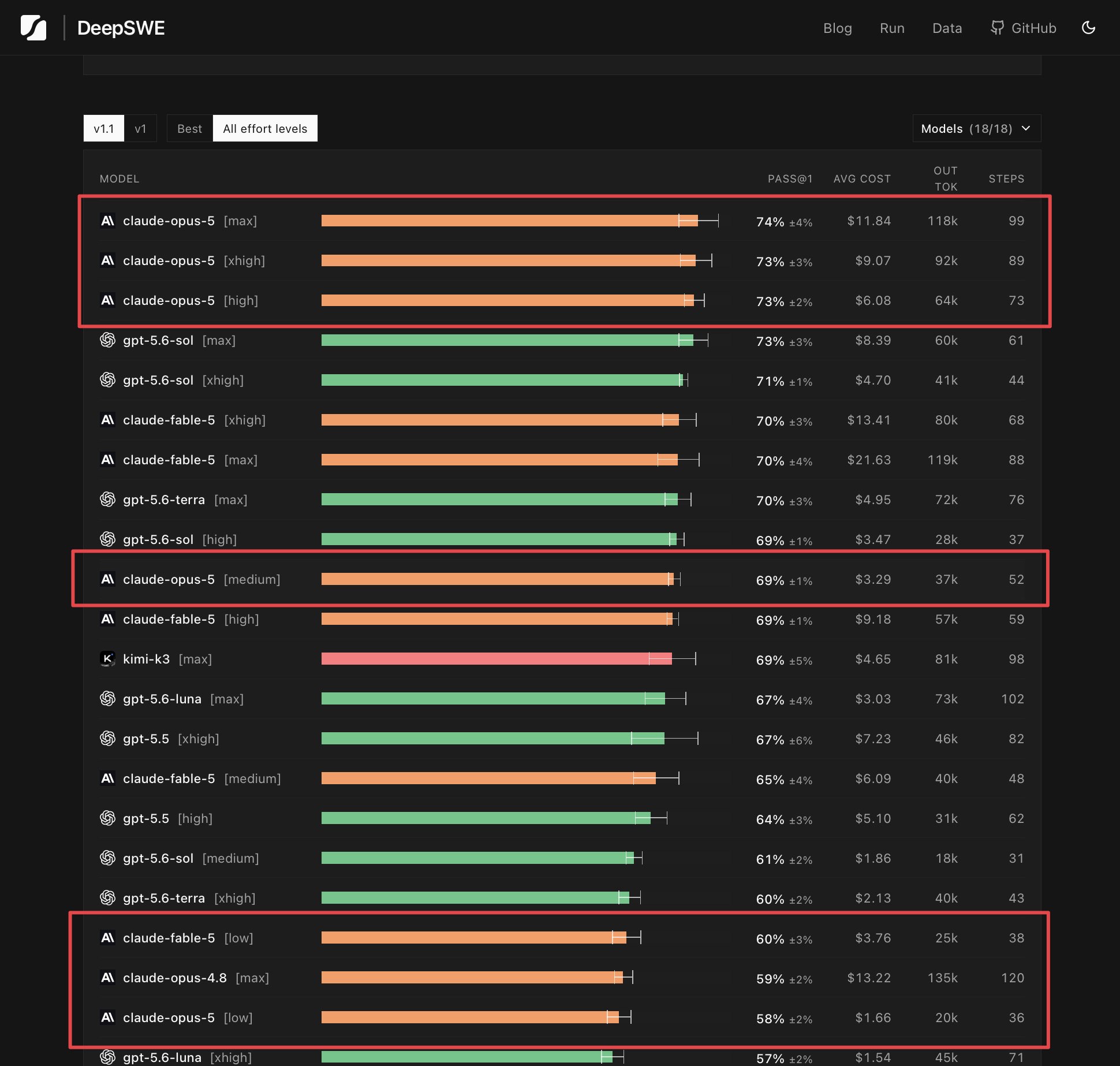
Task: Open the Models (18/18) dropdown
Action: pyautogui.click(x=976, y=128)
